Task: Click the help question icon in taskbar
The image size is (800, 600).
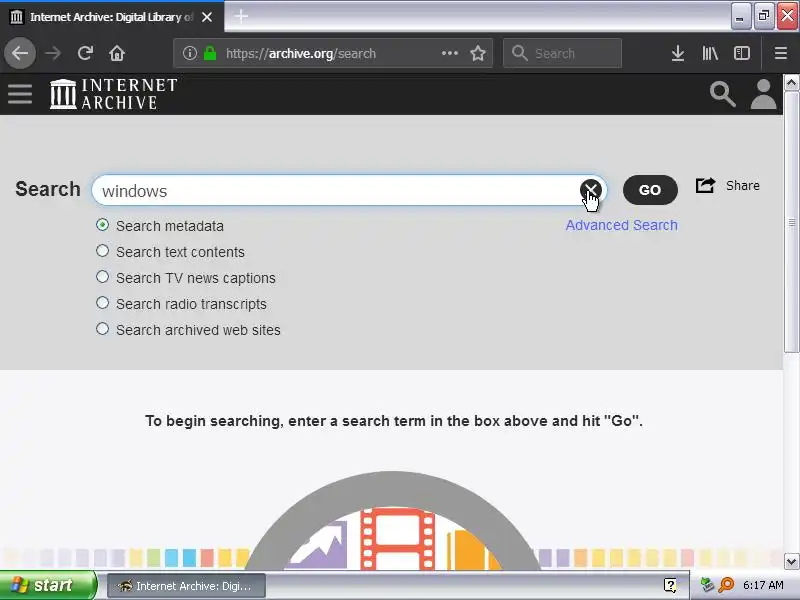Action: point(670,585)
